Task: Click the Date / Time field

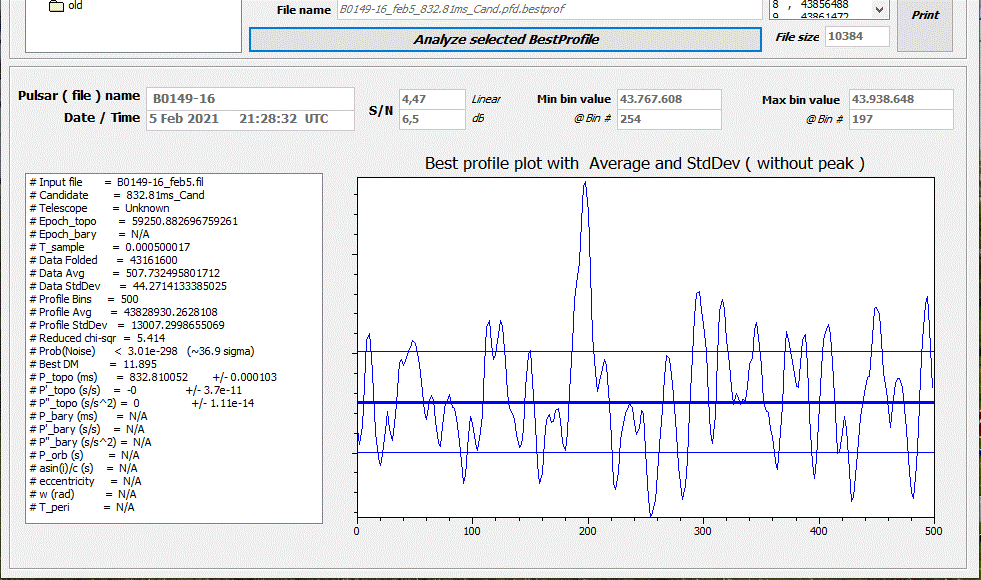Action: point(250,119)
